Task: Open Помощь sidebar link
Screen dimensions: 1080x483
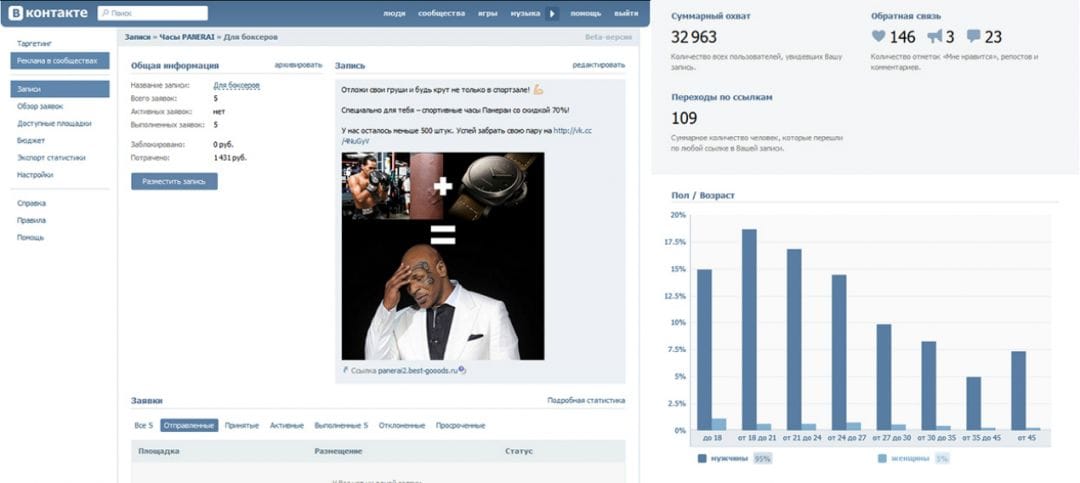Action: (x=30, y=238)
